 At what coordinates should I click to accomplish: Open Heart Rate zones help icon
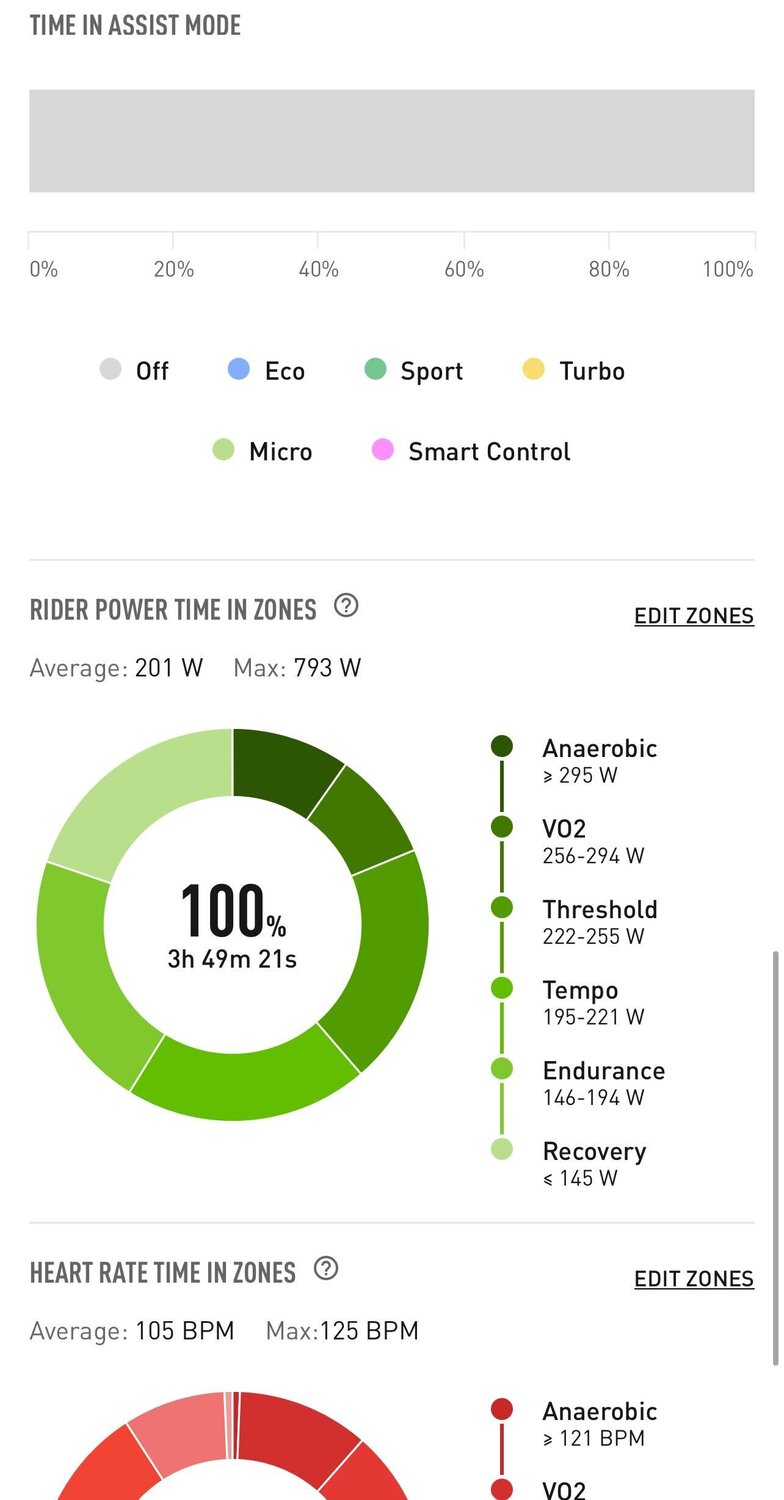point(326,1269)
